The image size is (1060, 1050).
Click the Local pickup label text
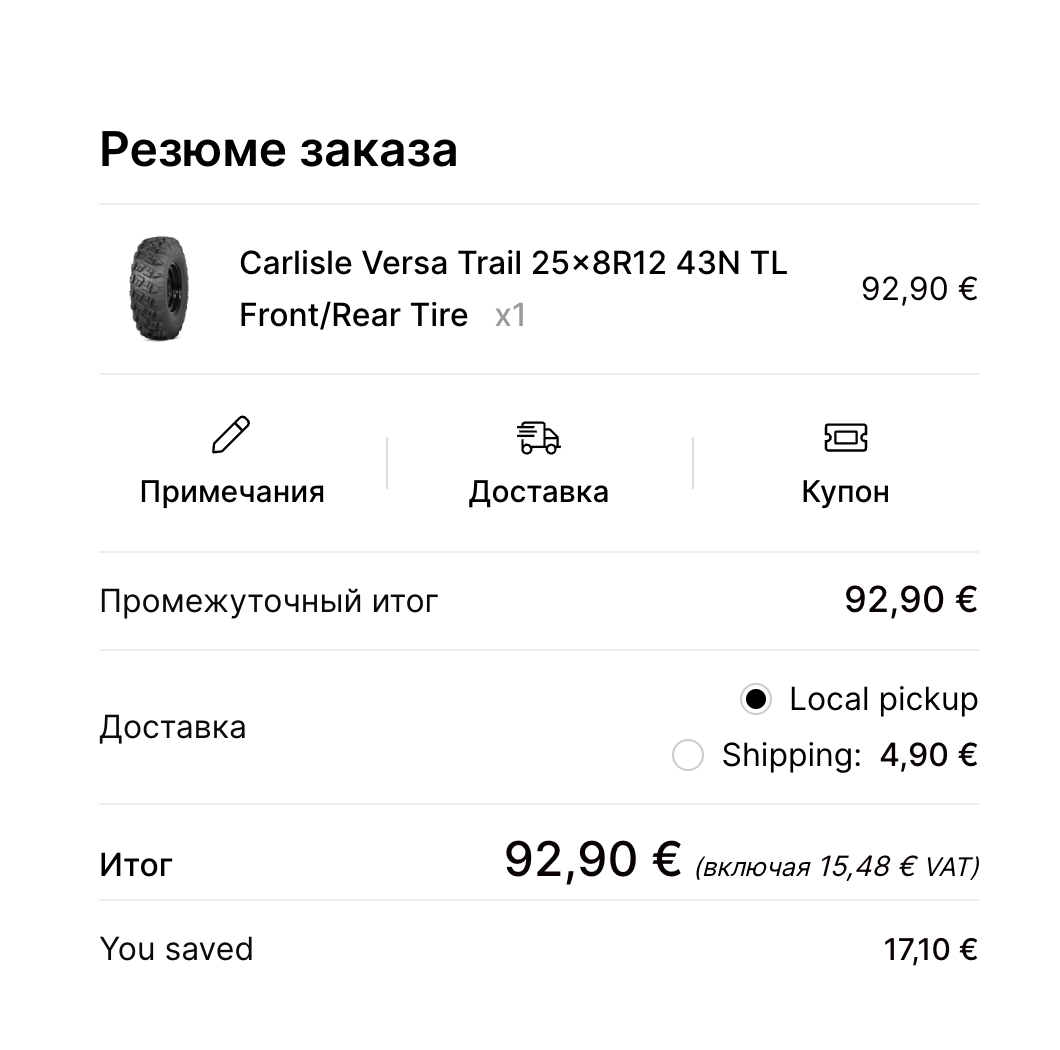884,699
